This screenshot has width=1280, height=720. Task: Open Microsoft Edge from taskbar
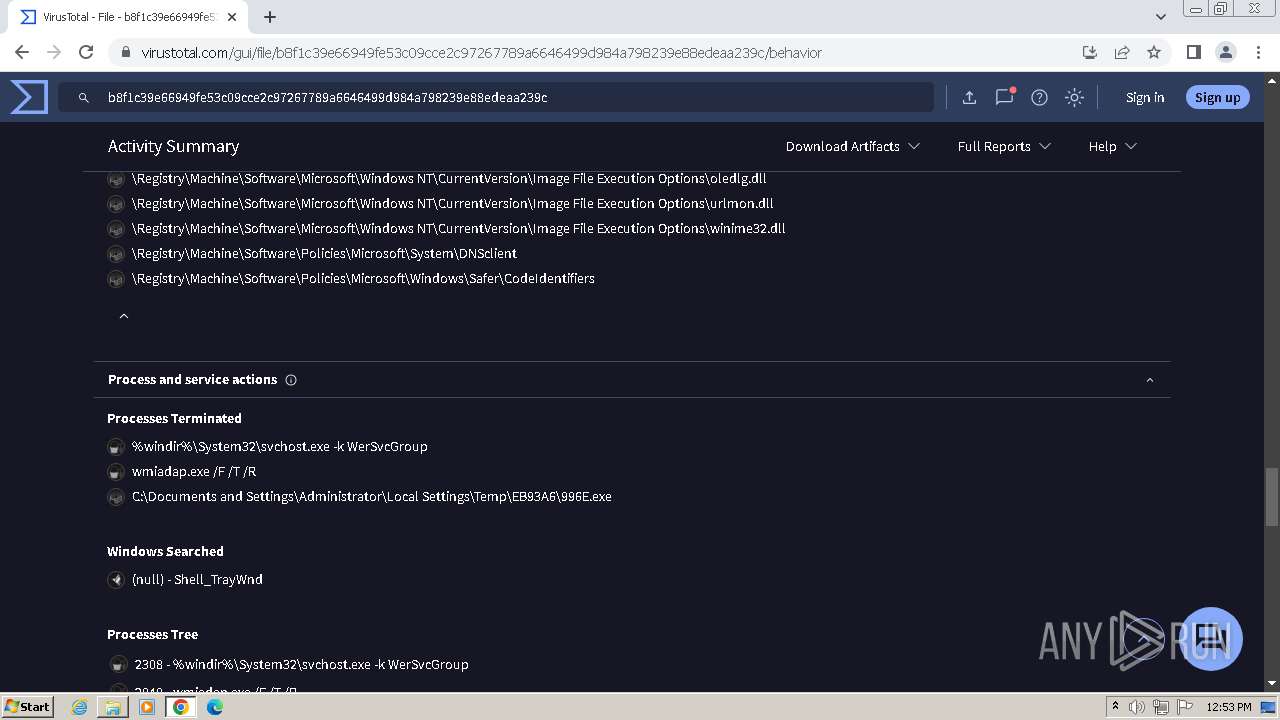[214, 707]
